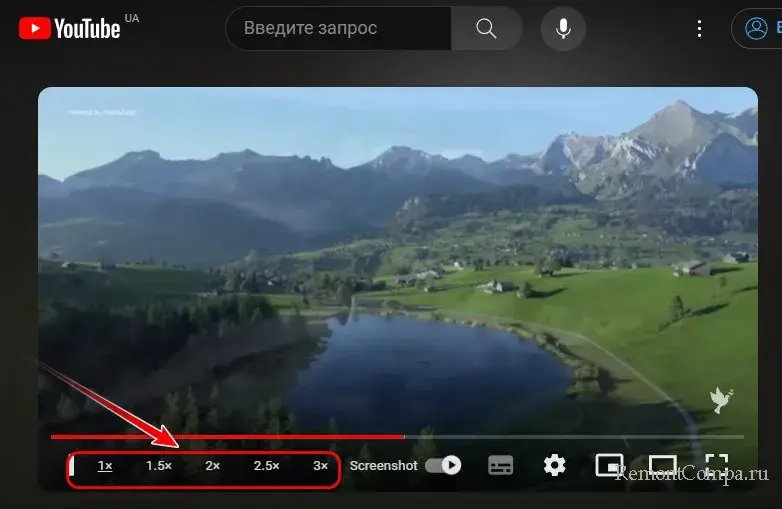
Task: Click into the search query field
Action: (338, 29)
